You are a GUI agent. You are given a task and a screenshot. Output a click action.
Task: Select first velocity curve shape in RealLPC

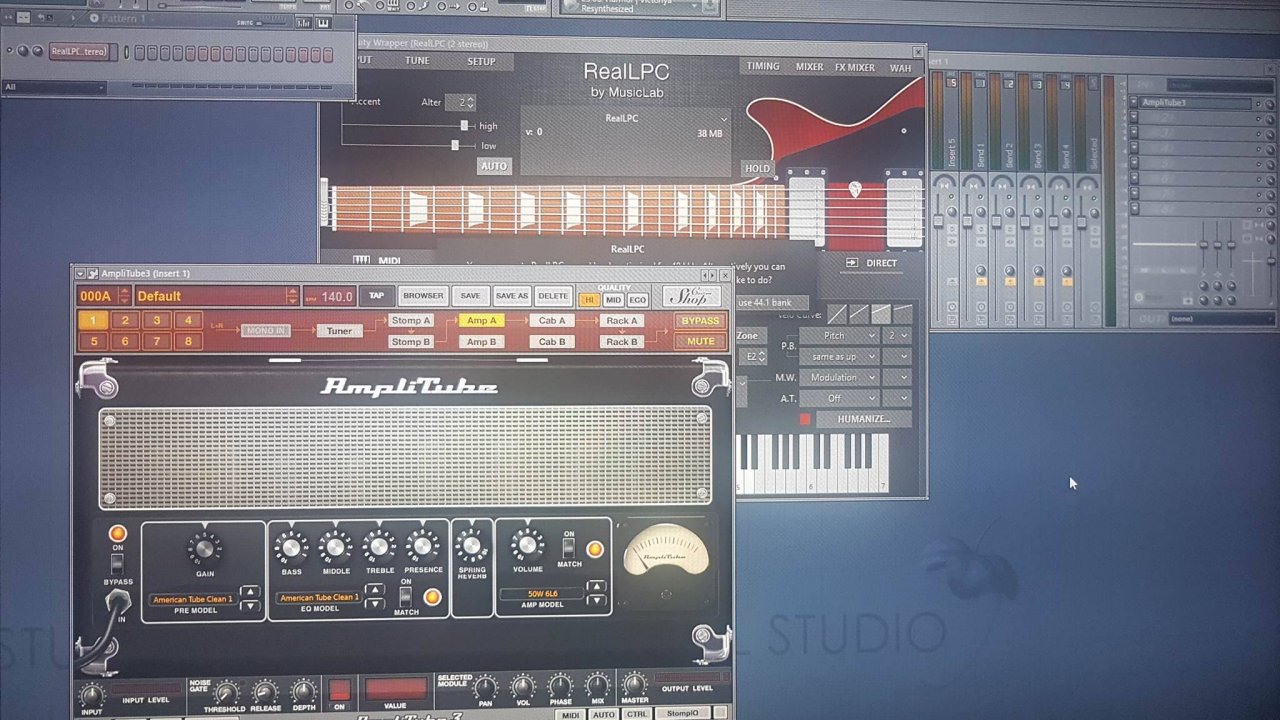(x=837, y=314)
